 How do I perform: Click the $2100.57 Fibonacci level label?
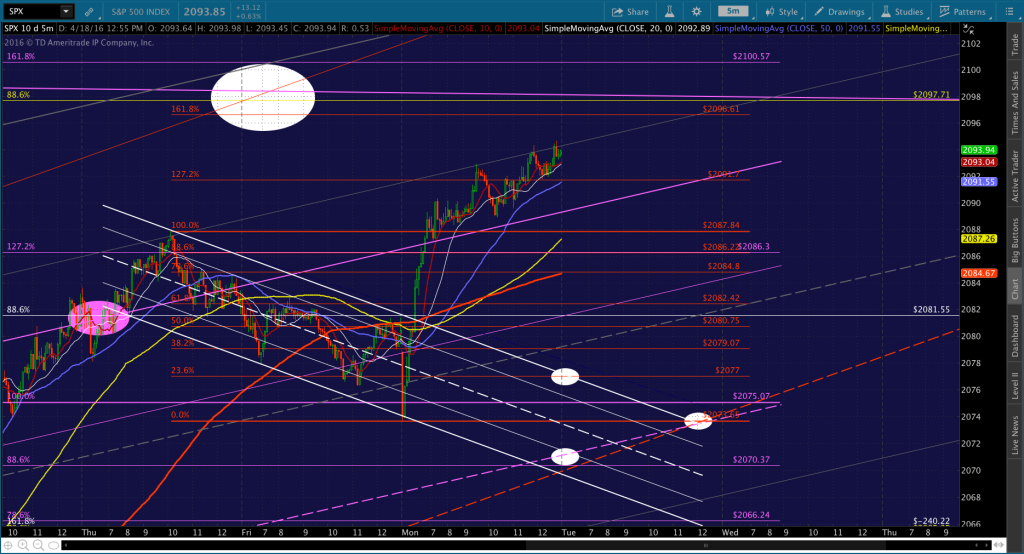[x=751, y=56]
